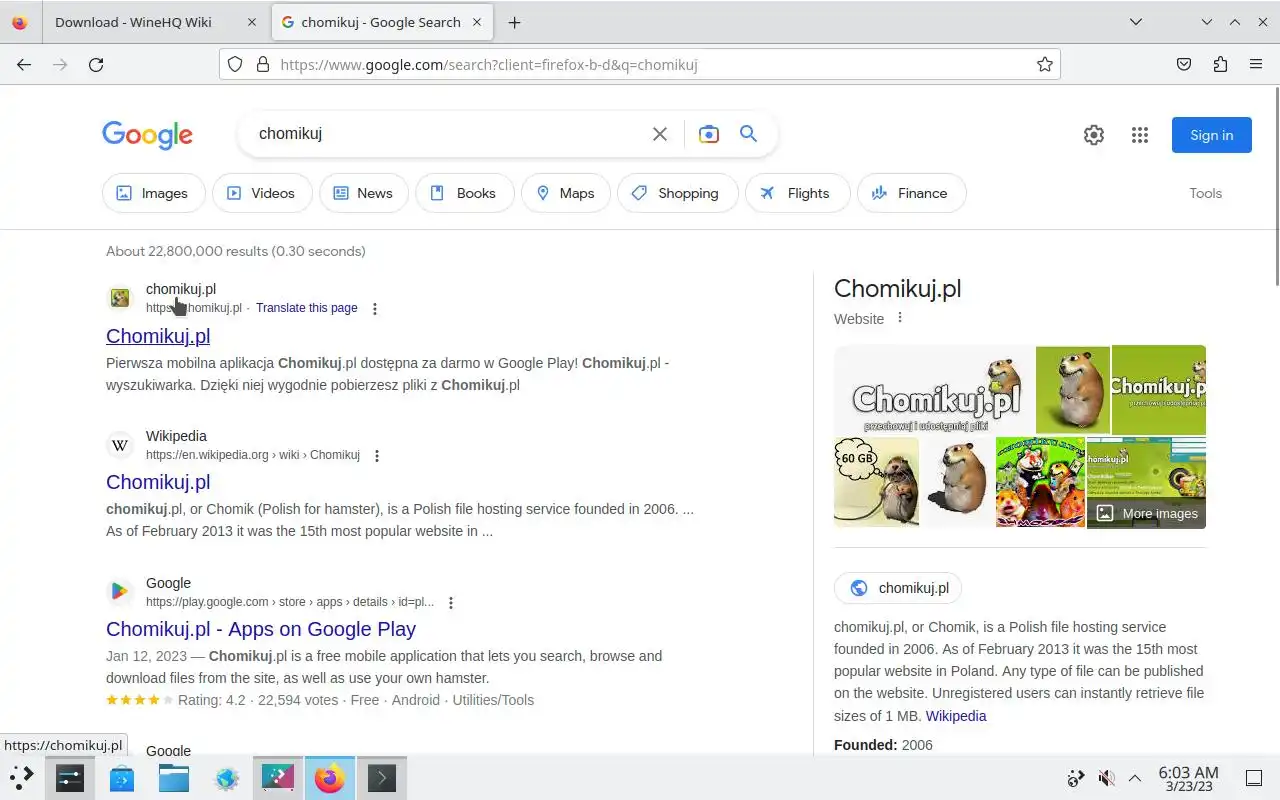This screenshot has width=1280, height=800.
Task: Click into the Google search input field
Action: pyautogui.click(x=448, y=134)
